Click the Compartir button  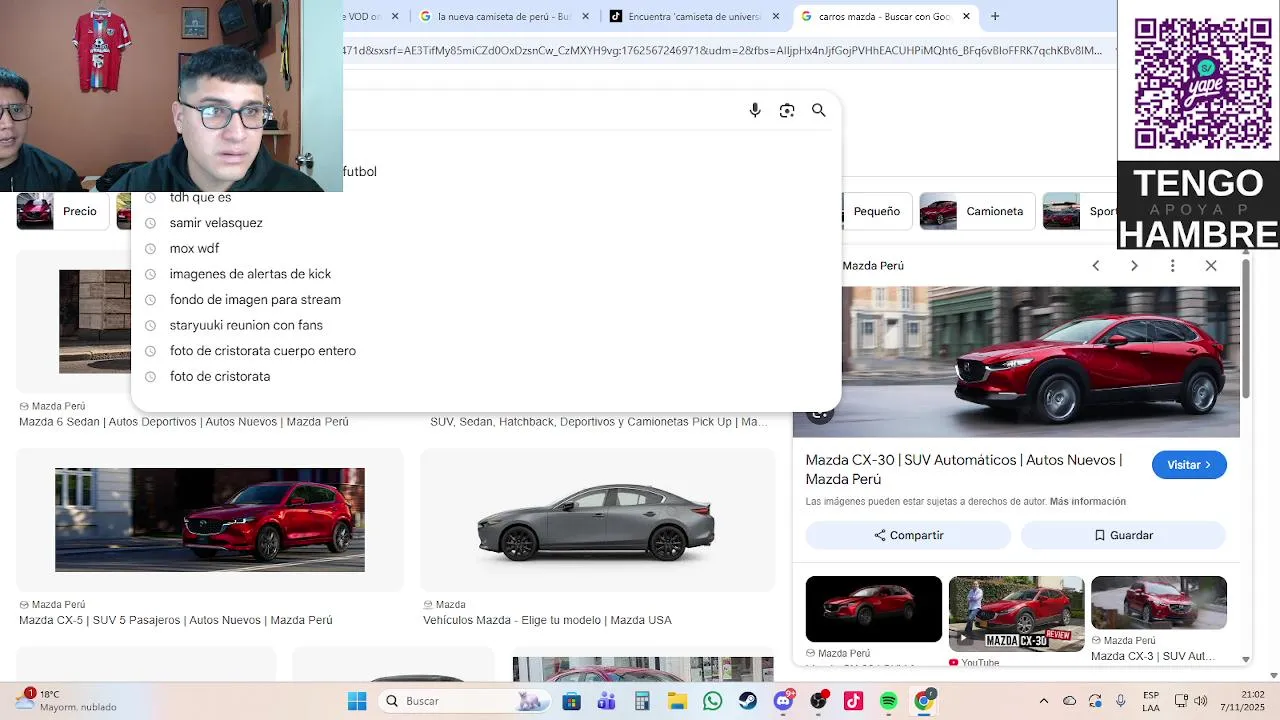click(908, 535)
